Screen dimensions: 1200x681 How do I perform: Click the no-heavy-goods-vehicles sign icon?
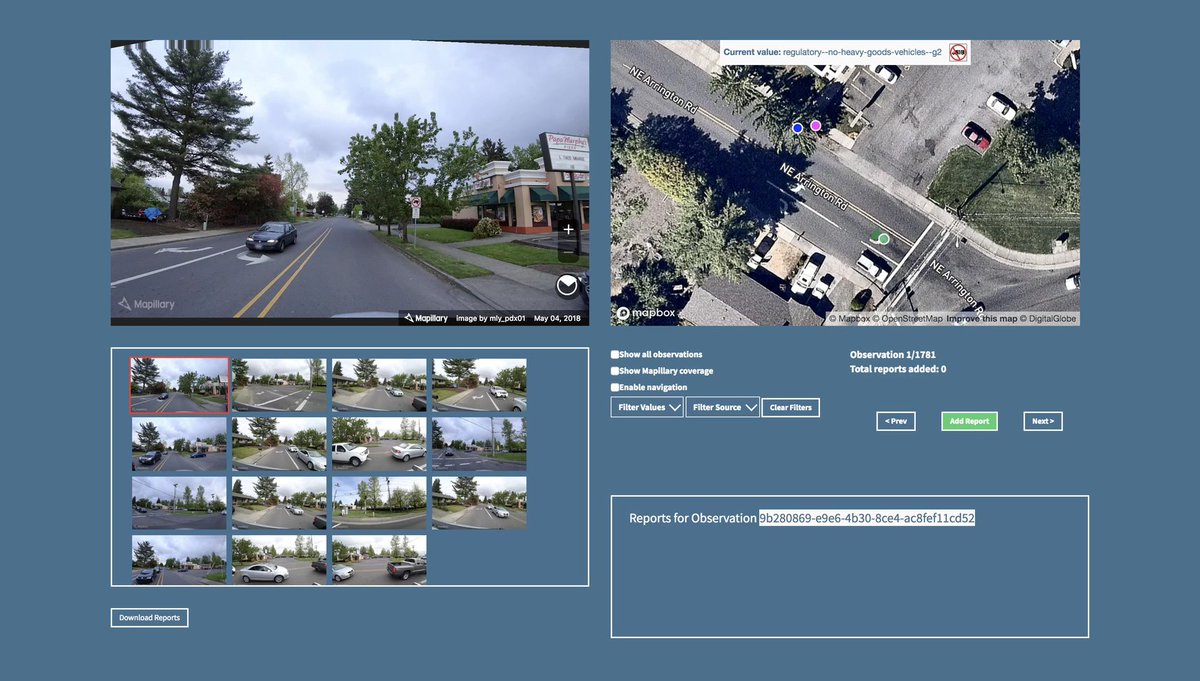(x=958, y=51)
